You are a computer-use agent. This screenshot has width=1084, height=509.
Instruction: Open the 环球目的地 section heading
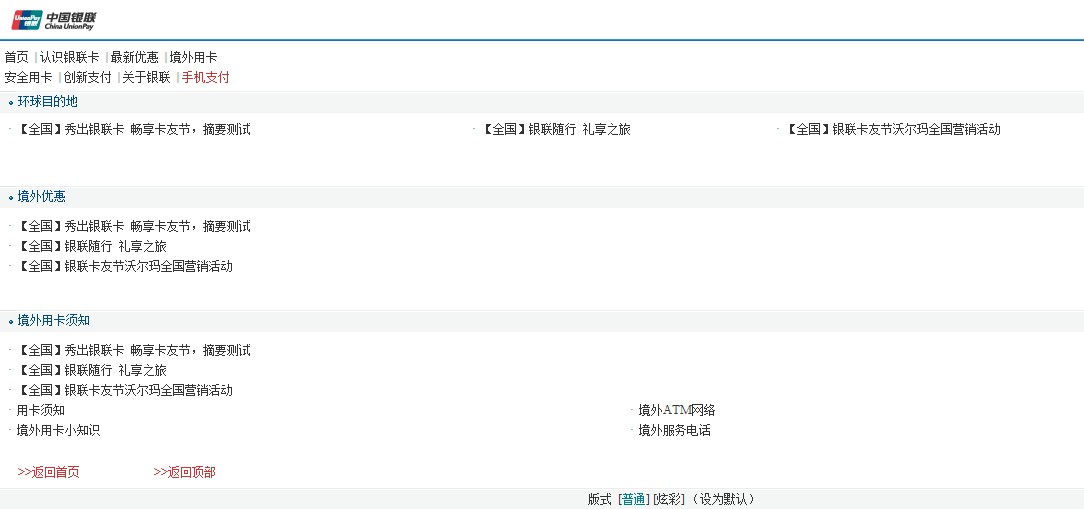click(x=48, y=102)
